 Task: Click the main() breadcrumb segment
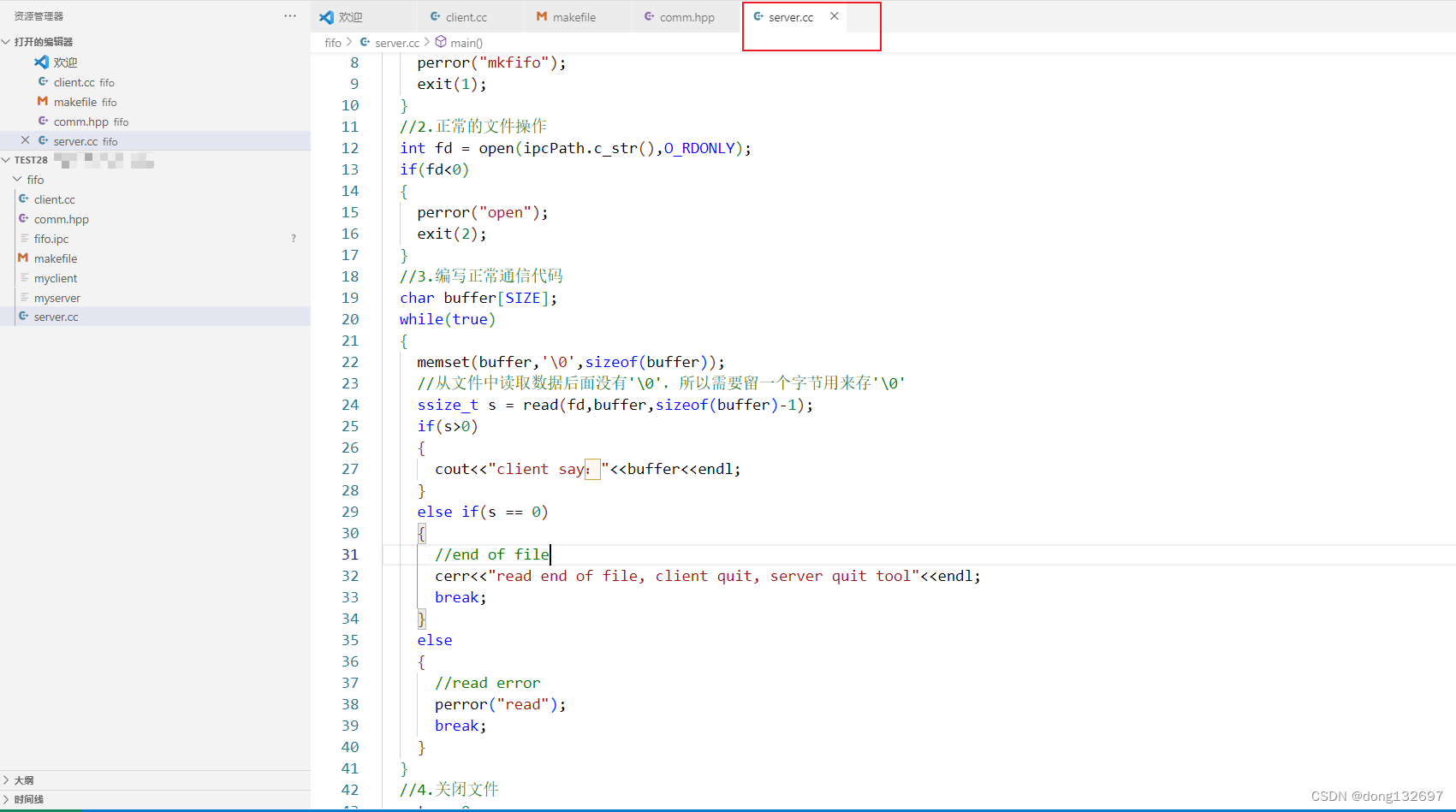tap(467, 43)
